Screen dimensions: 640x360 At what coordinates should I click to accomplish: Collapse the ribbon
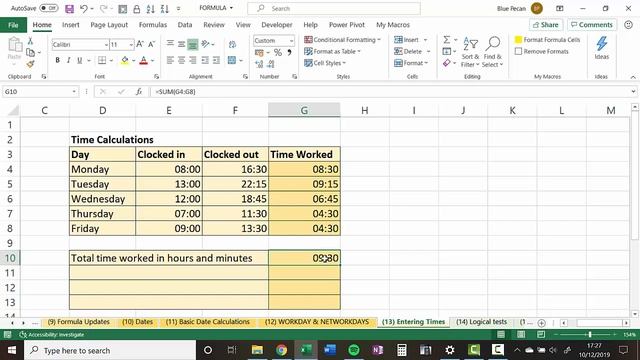tap(633, 77)
